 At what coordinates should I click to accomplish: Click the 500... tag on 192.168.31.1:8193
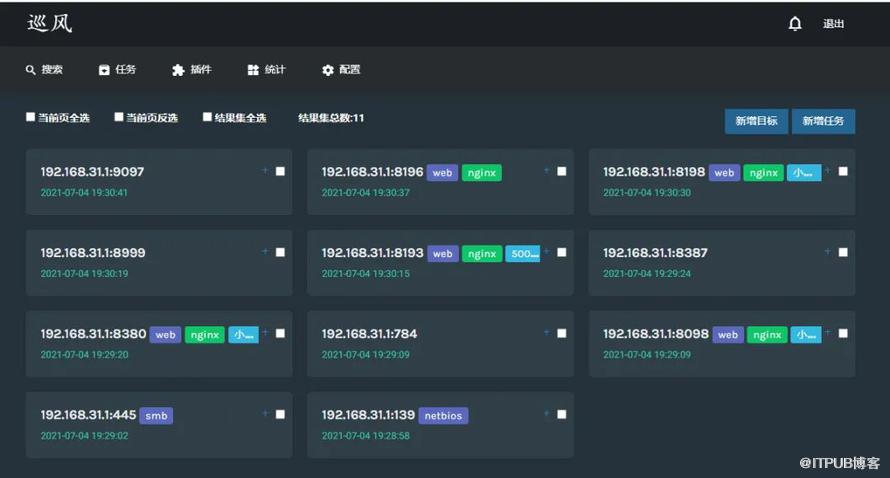[x=523, y=254]
